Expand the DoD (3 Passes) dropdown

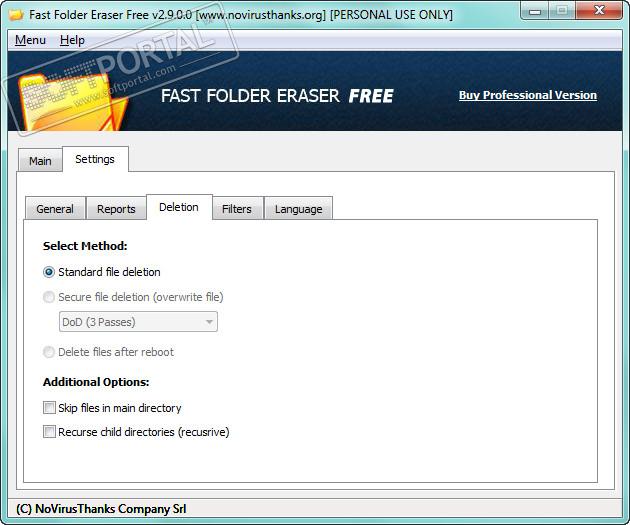138,322
